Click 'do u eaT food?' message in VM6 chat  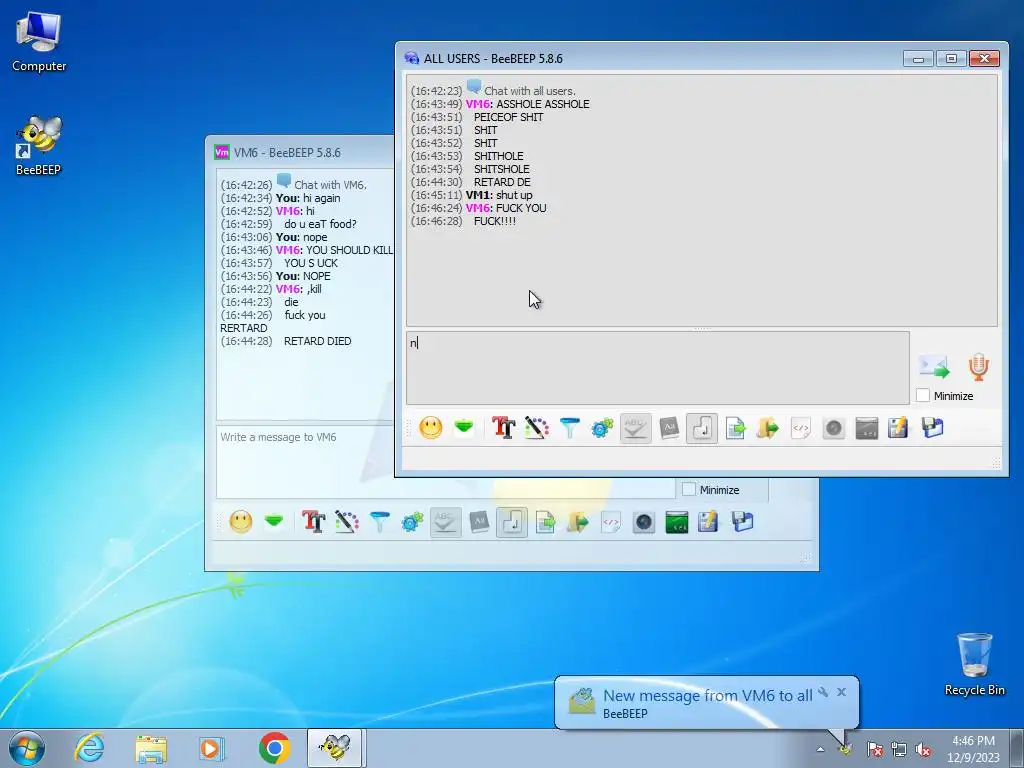[x=320, y=224]
